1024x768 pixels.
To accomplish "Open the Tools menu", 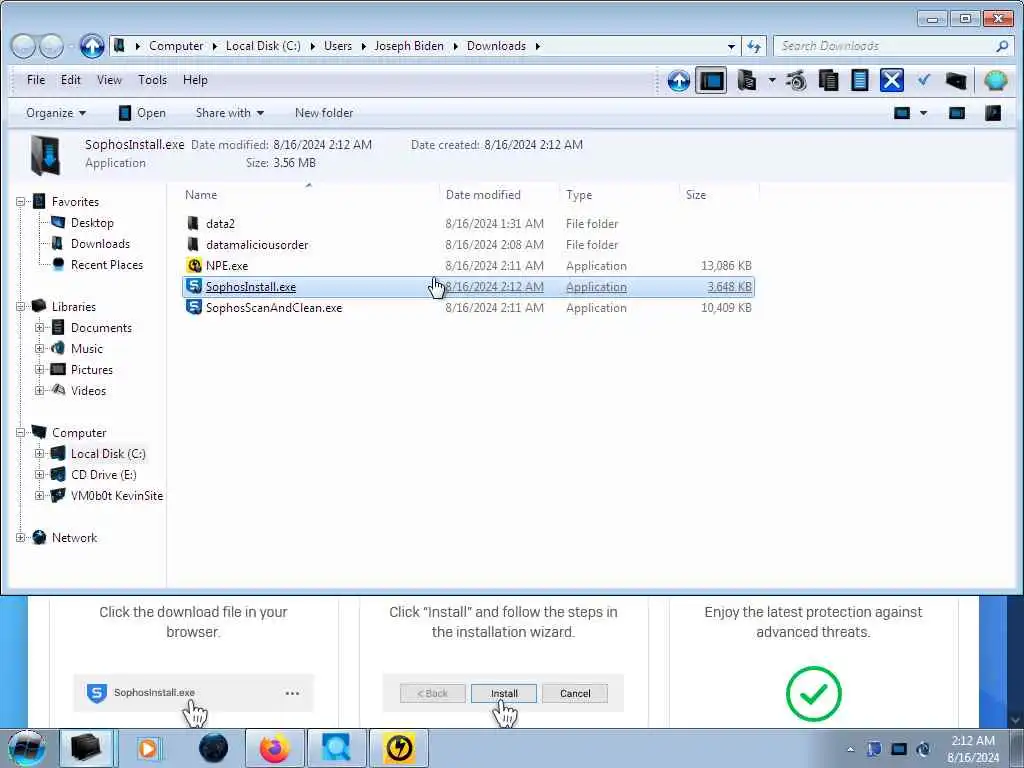I will tap(152, 80).
